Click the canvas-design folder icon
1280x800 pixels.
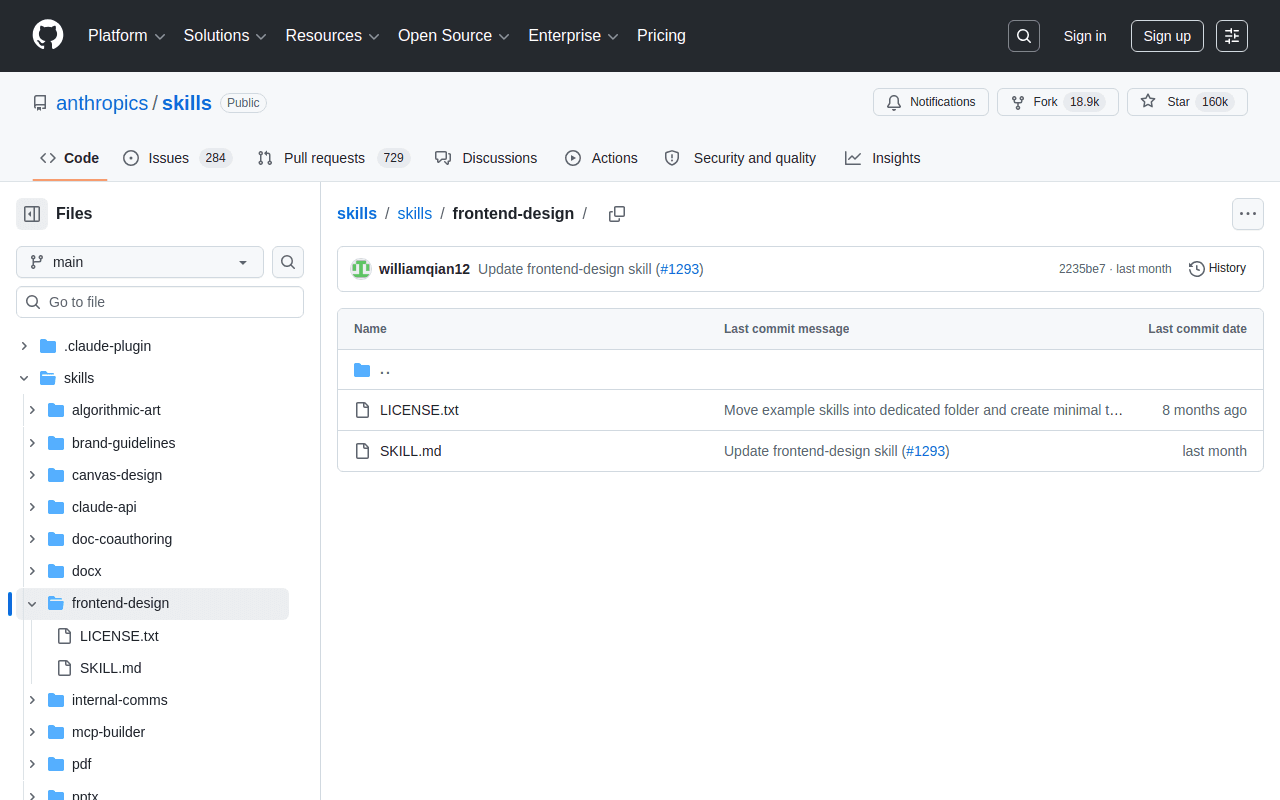coord(56,475)
